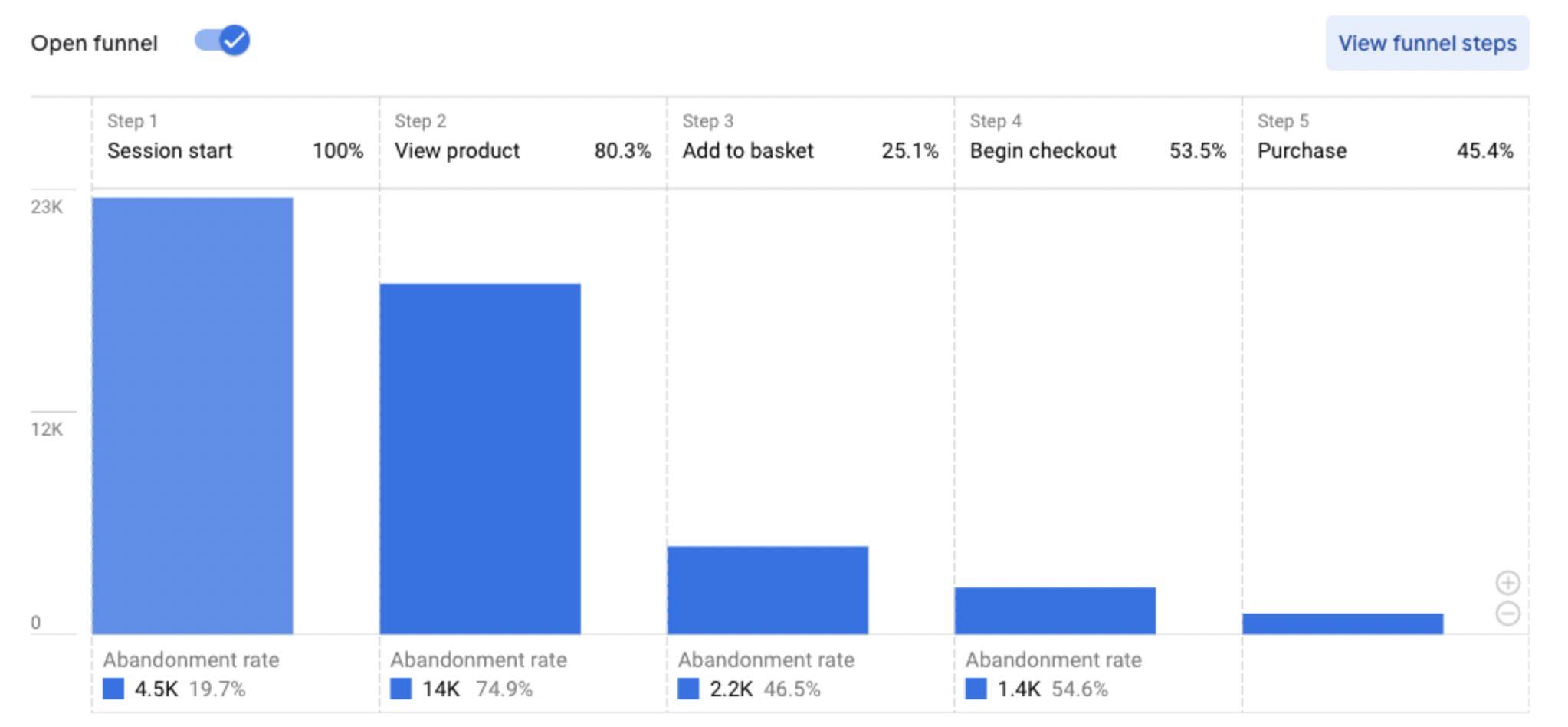
Task: Select the Step 1 Session start header
Action: point(235,143)
